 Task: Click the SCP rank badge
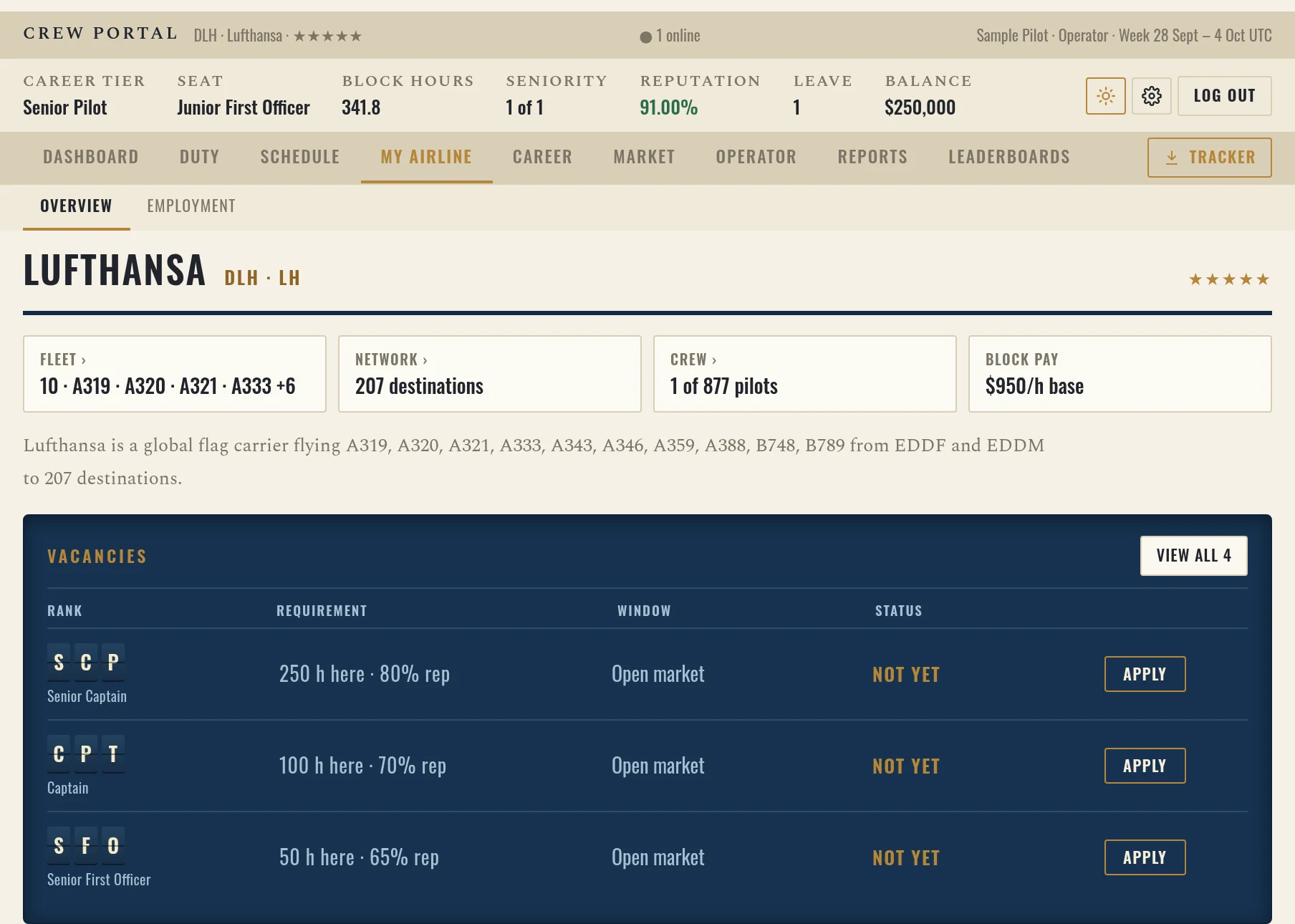point(86,663)
